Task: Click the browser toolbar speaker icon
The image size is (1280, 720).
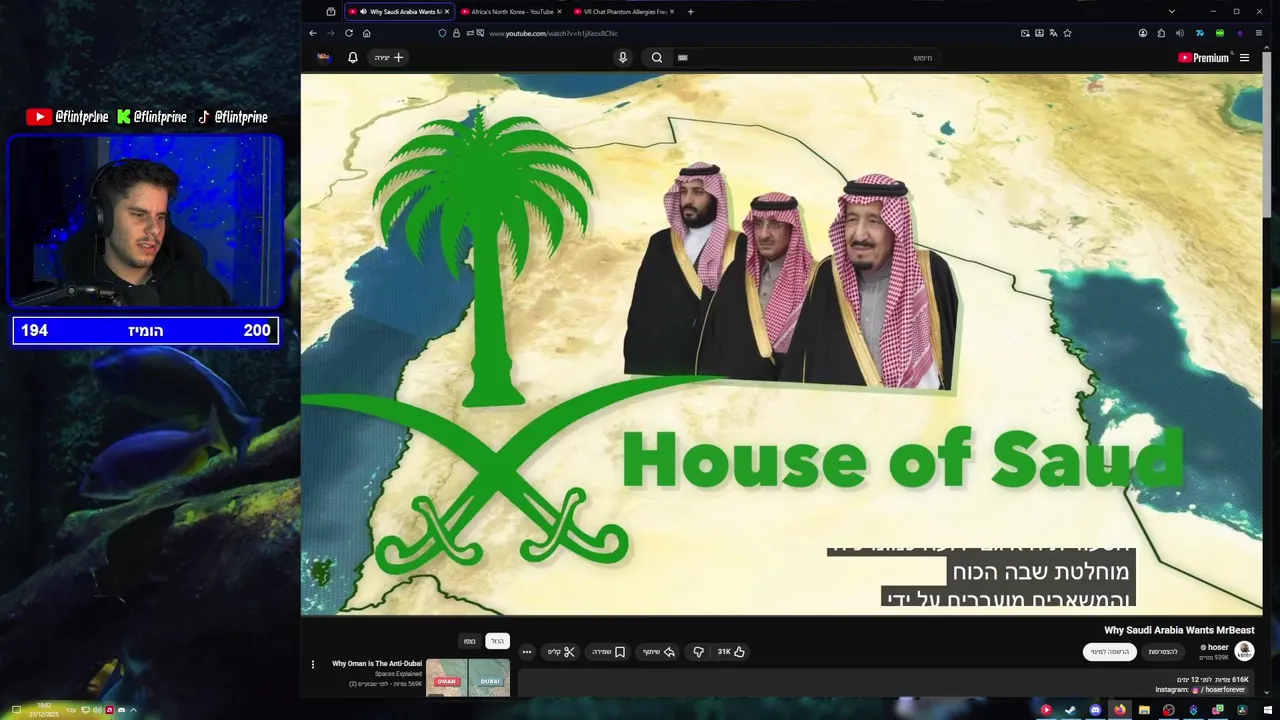Action: (1180, 33)
